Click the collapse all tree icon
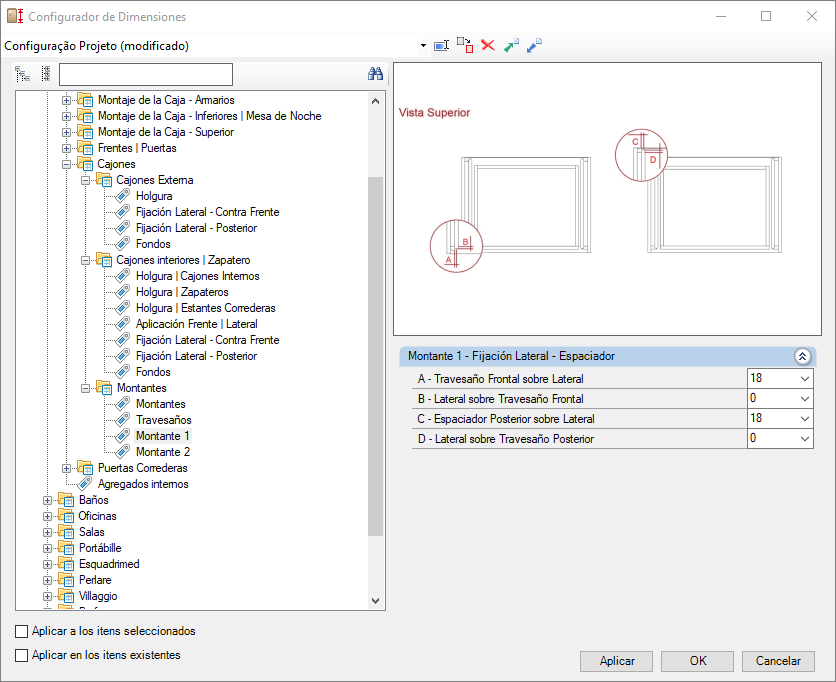Screen dimensions: 836x682 point(46,74)
